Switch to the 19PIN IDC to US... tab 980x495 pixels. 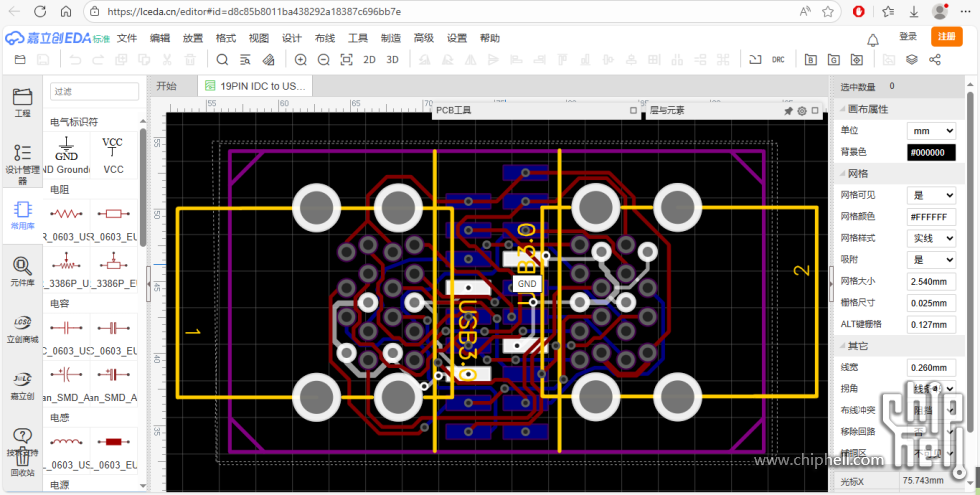tap(255, 86)
